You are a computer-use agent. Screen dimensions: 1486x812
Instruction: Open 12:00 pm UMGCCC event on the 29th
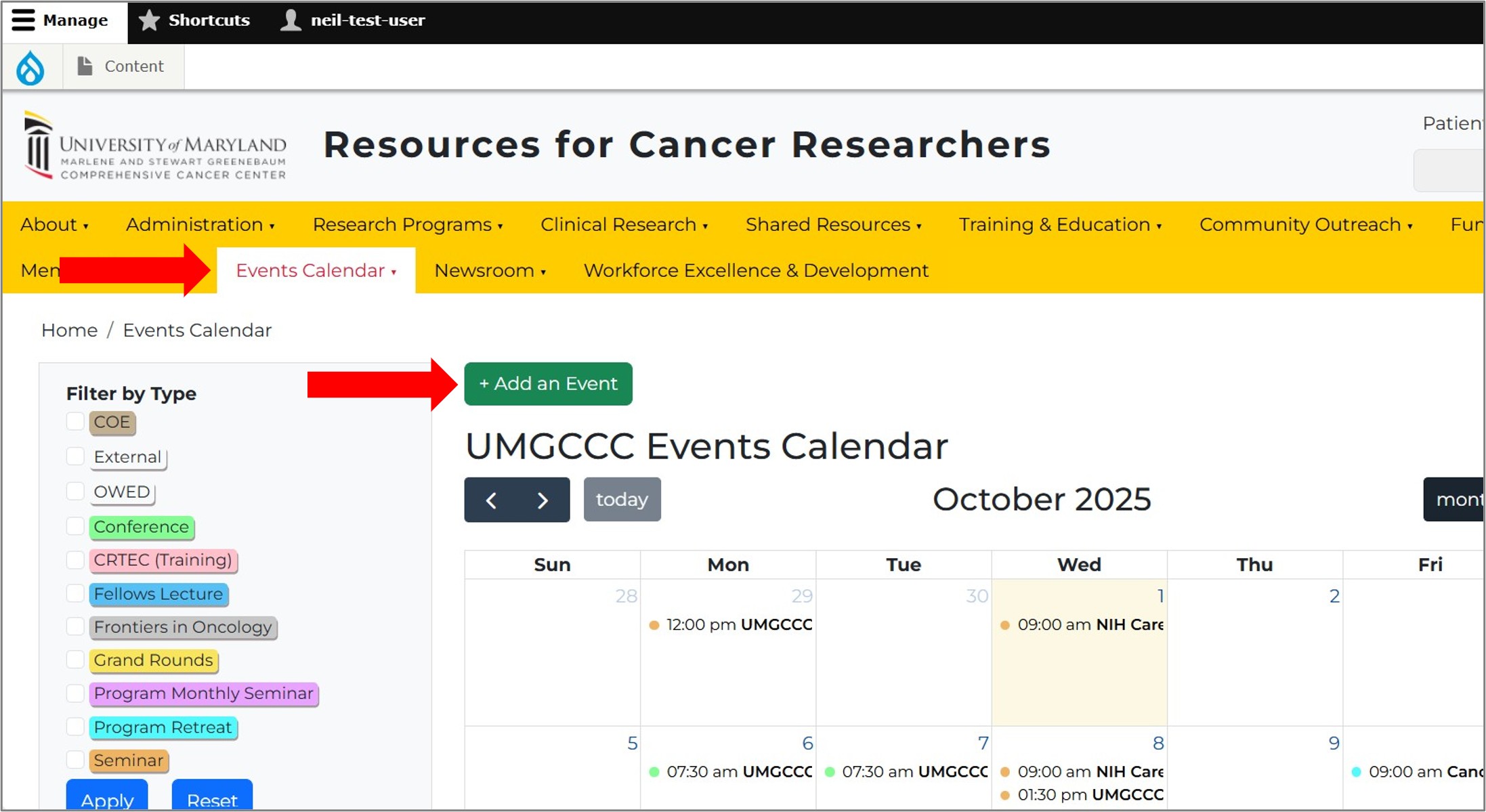731,625
